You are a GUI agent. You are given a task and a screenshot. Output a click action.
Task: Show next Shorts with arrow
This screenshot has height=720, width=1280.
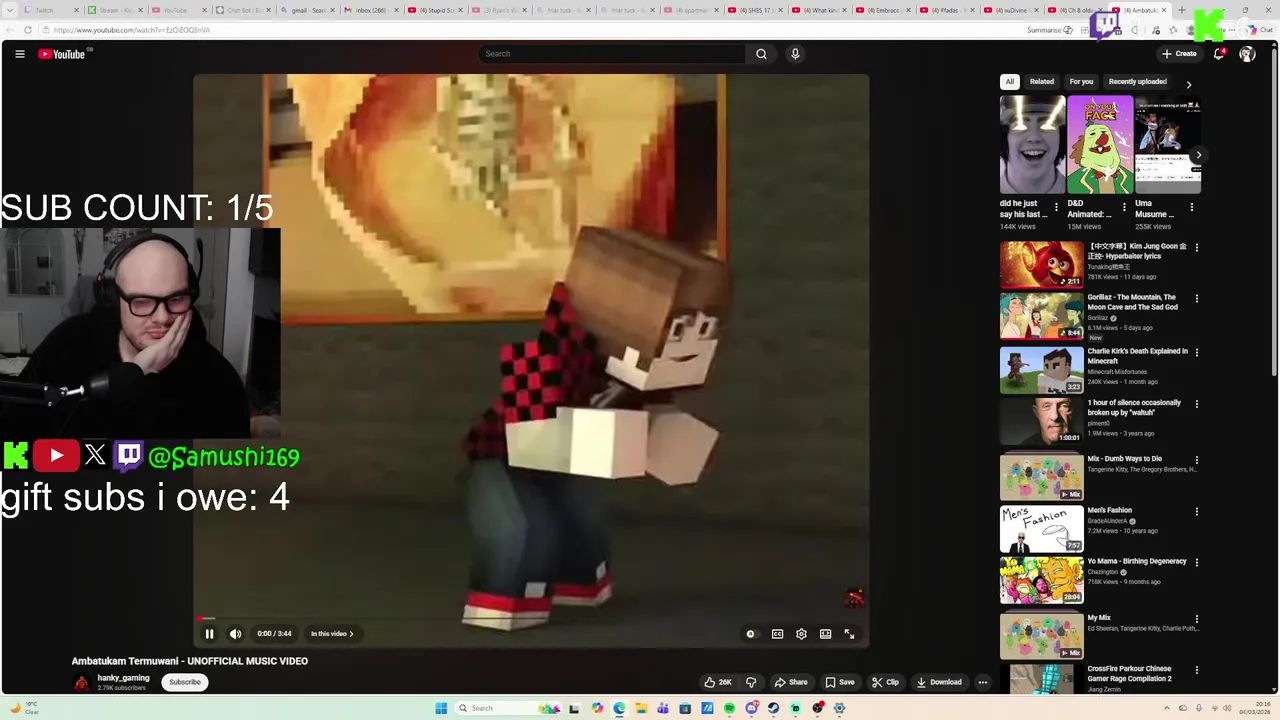click(1198, 155)
